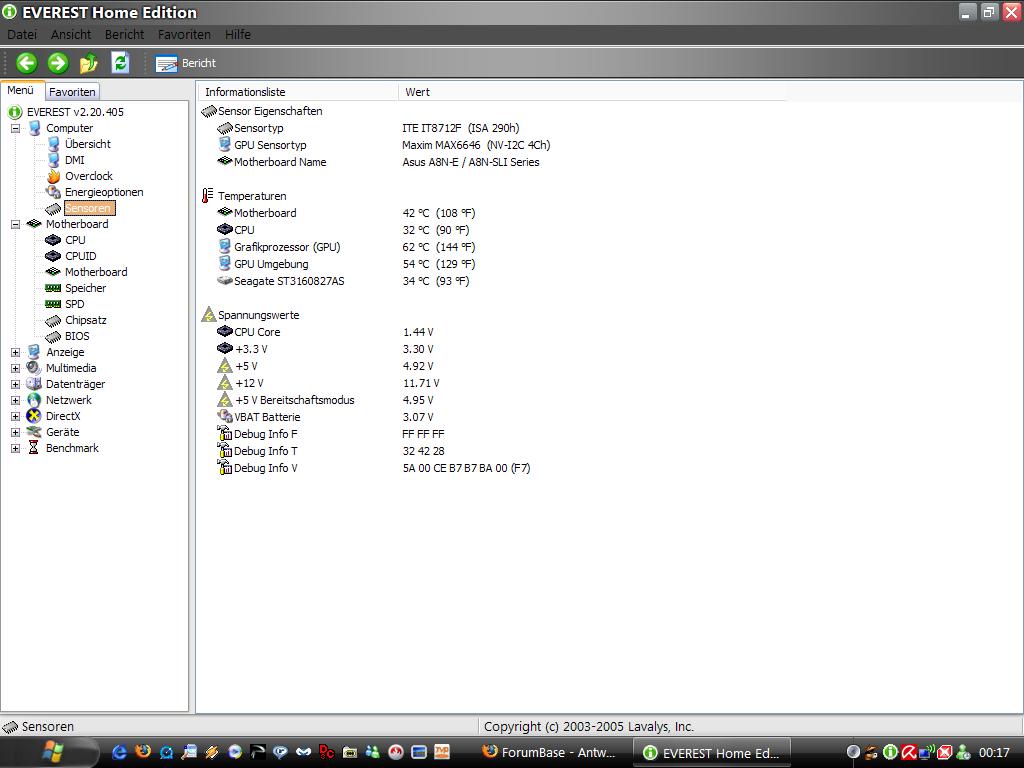Click the Up folder toolbar icon

pyautogui.click(x=88, y=63)
